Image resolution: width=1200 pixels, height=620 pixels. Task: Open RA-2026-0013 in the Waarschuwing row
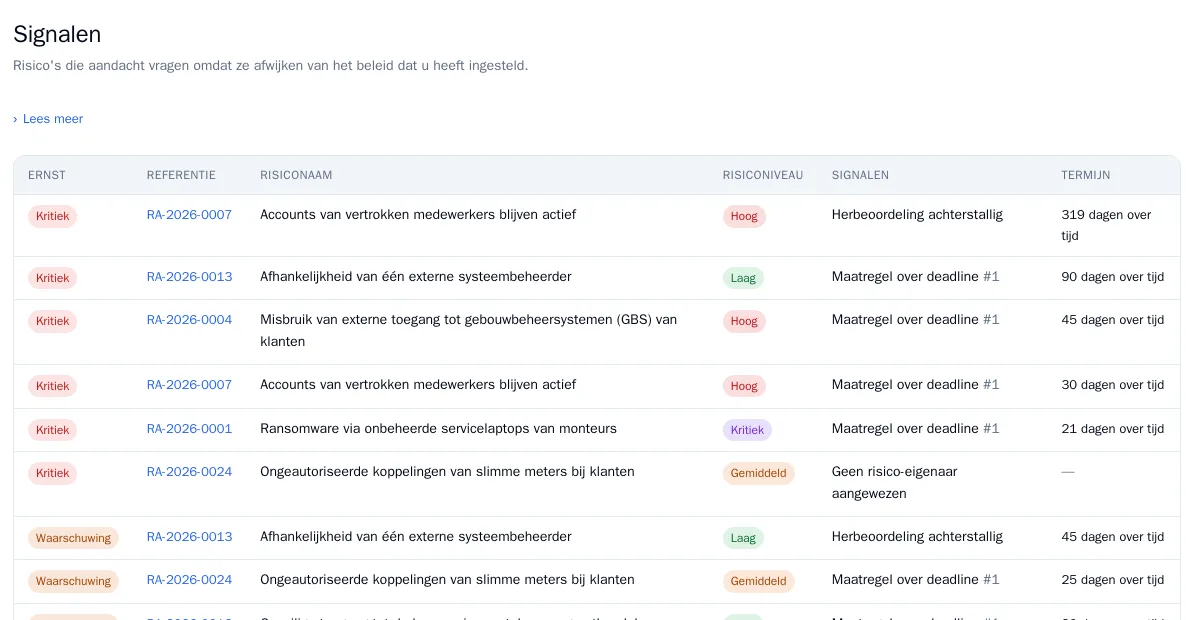tap(189, 537)
